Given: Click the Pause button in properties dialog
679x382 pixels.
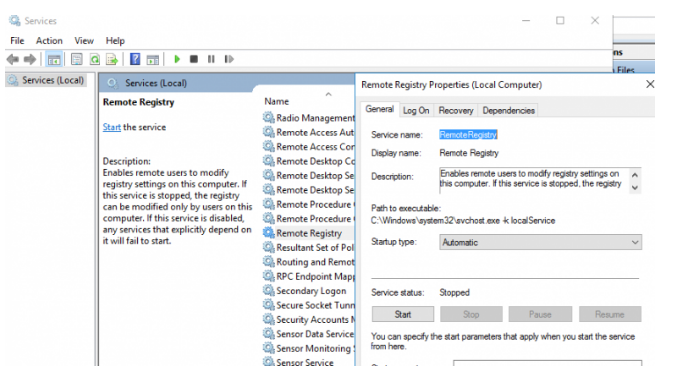Looking at the screenshot, I should [540, 314].
